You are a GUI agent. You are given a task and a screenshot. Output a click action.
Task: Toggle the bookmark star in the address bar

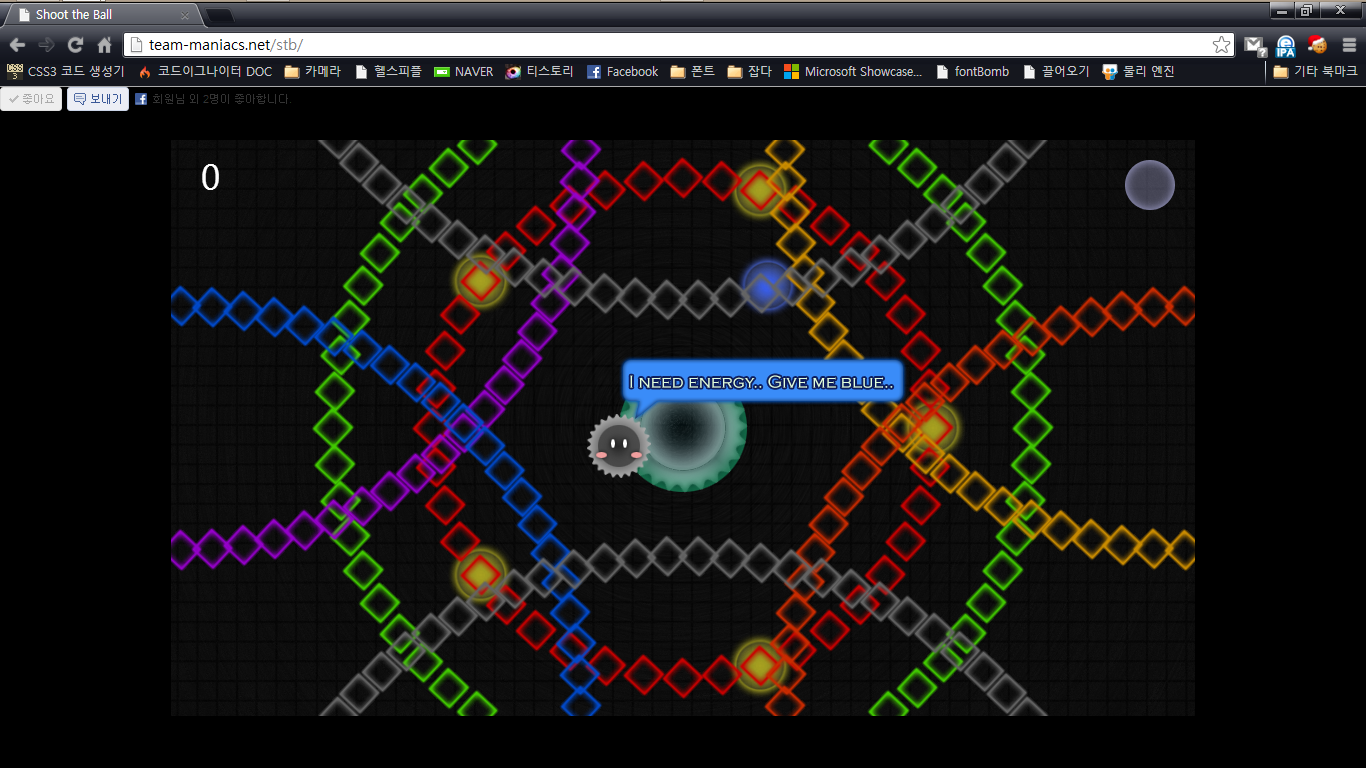click(1221, 45)
